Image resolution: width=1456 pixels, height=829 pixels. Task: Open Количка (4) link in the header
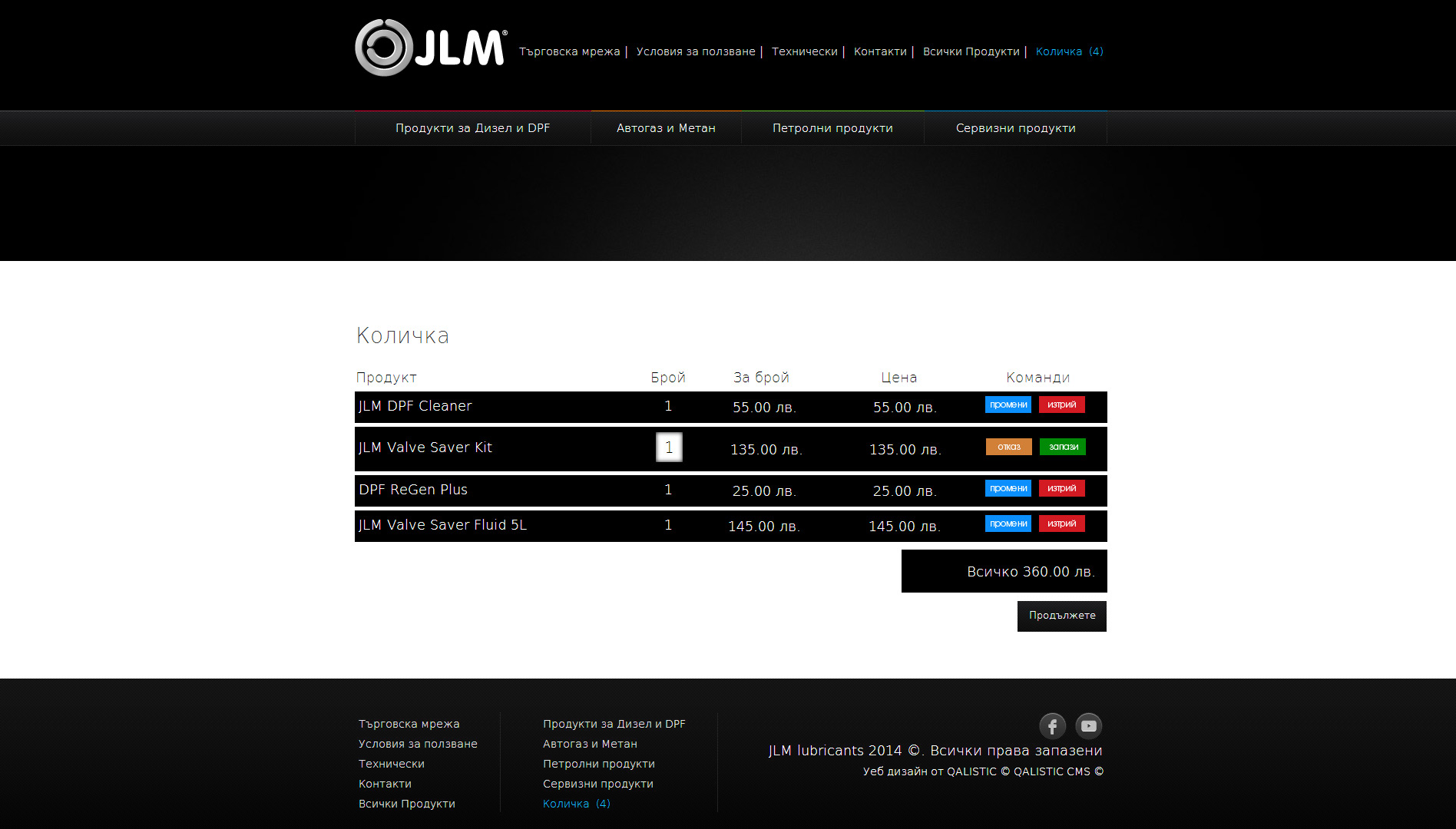[x=1070, y=51]
